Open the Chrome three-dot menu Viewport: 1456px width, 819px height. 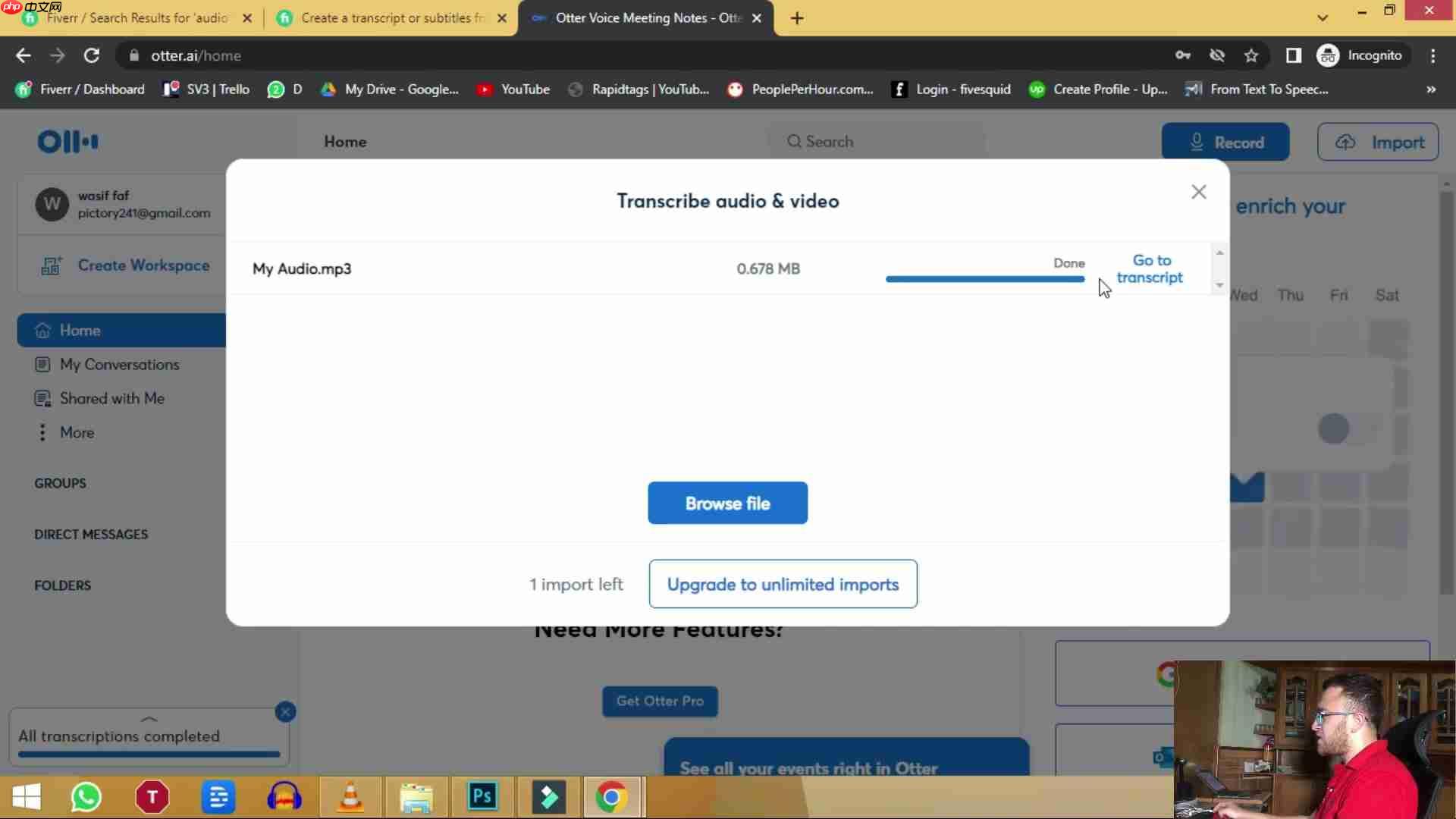1432,55
